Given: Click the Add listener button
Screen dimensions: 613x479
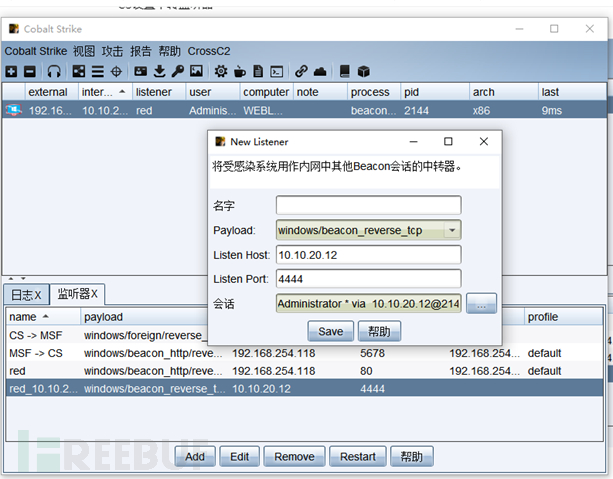Looking at the screenshot, I should point(195,457).
